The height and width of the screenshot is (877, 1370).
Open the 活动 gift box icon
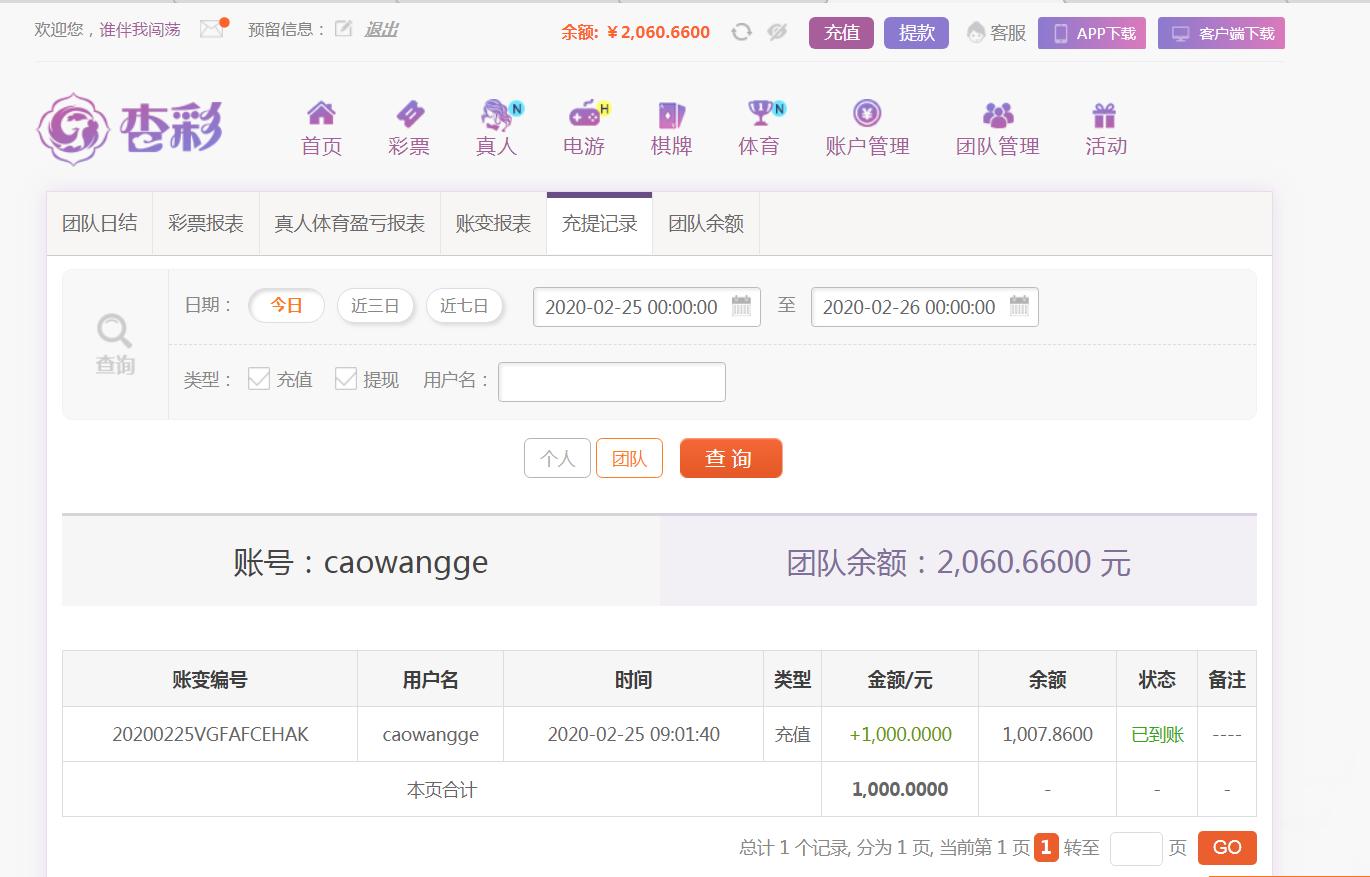1104,114
